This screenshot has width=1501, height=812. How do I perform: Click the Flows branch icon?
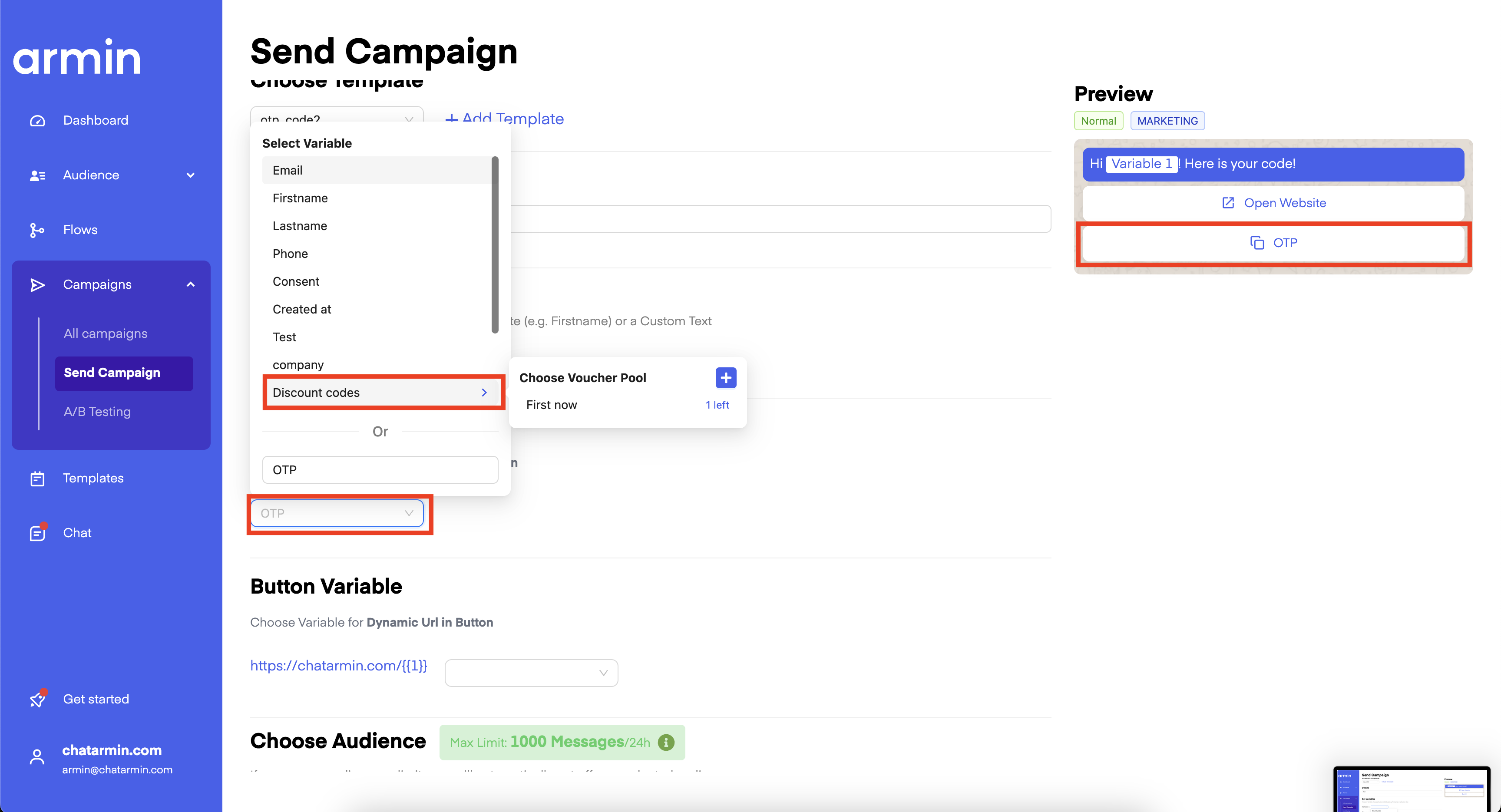point(37,230)
